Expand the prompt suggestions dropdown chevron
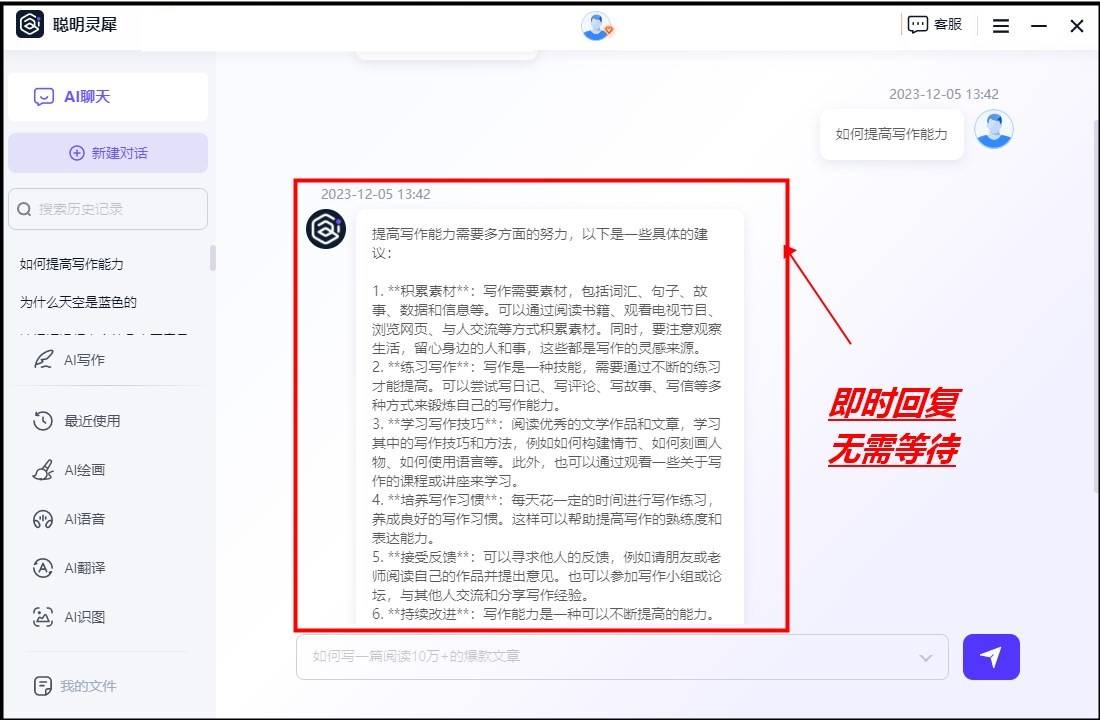 pyautogui.click(x=927, y=657)
